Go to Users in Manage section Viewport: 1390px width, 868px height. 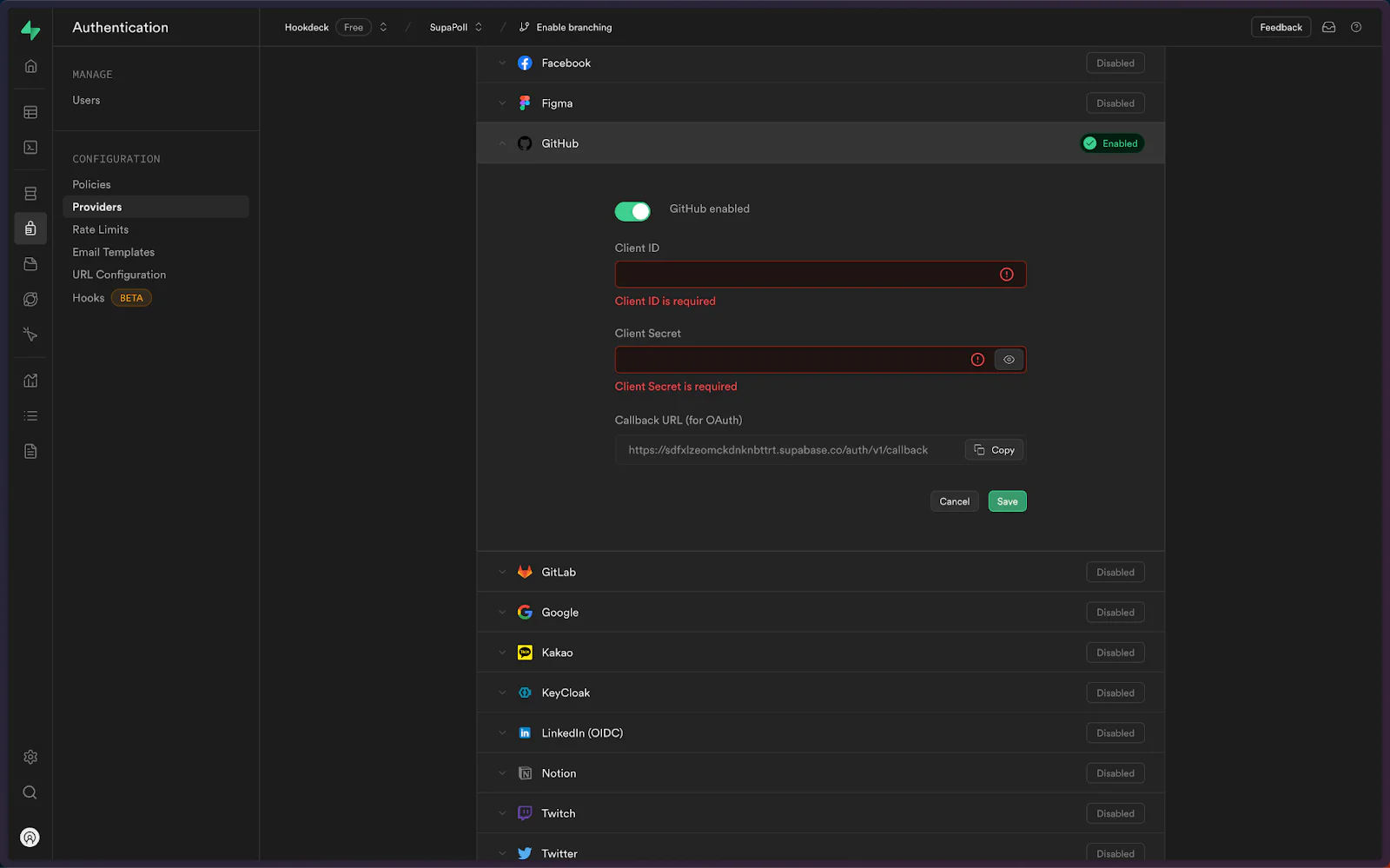point(86,100)
